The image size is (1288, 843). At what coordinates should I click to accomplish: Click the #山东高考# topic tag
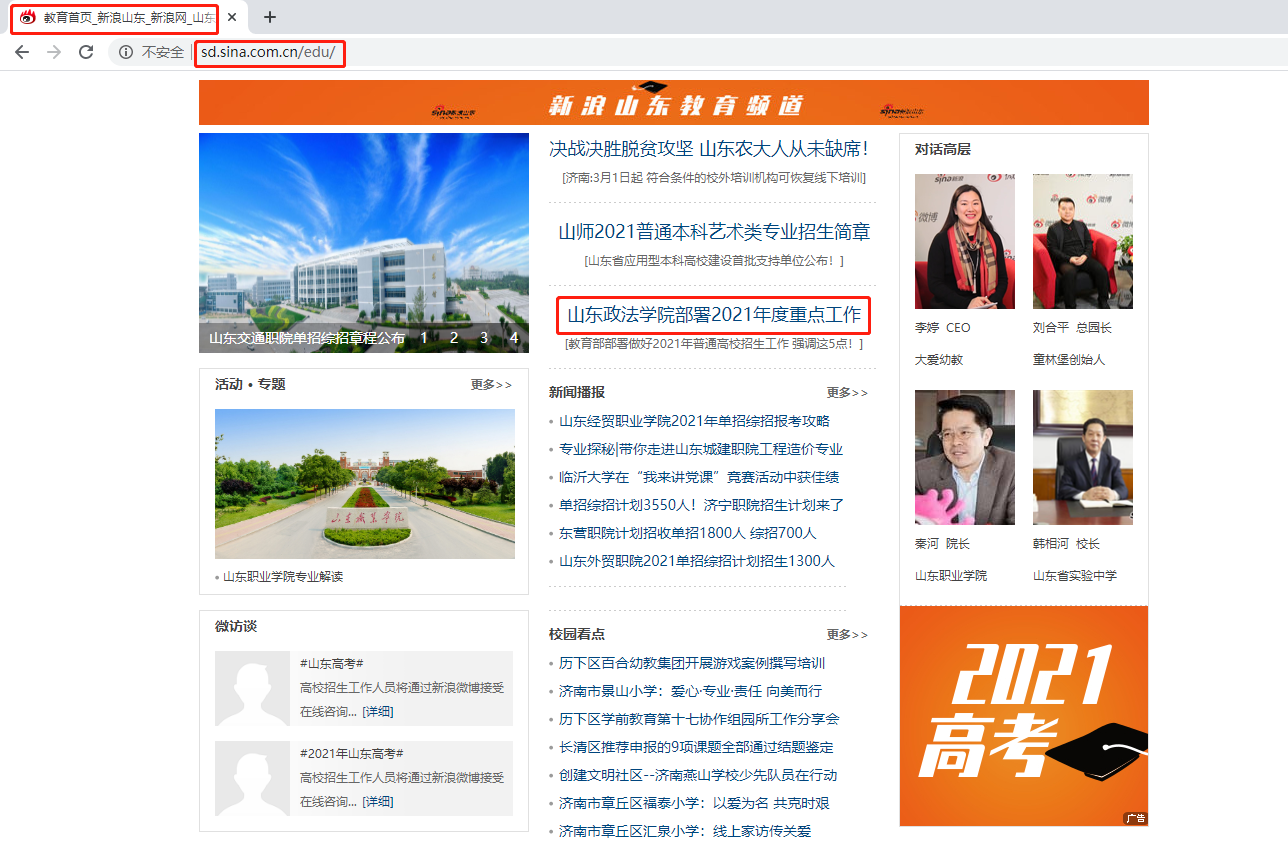pyautogui.click(x=331, y=663)
